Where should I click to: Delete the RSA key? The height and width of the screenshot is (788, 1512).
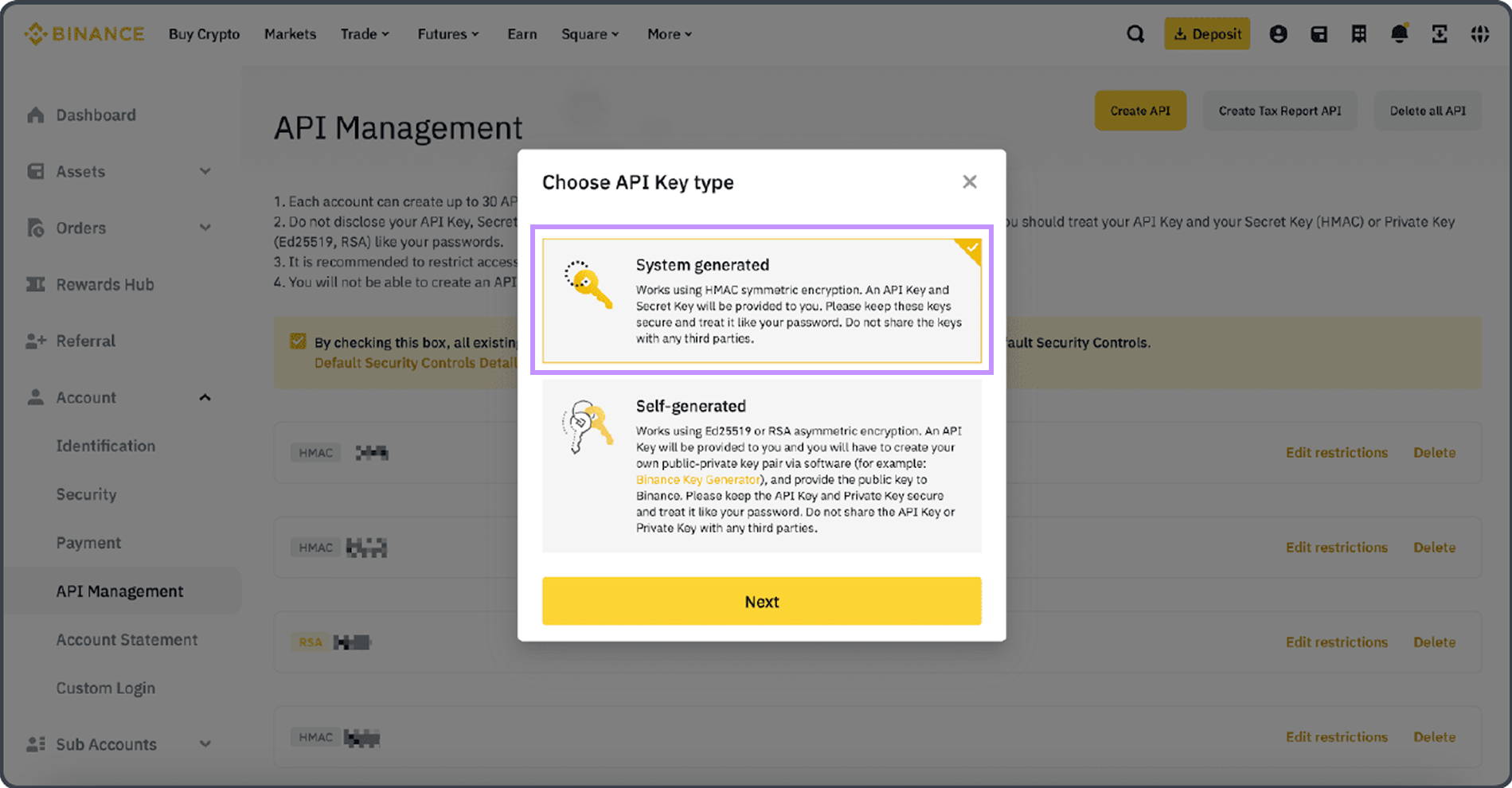(x=1434, y=642)
